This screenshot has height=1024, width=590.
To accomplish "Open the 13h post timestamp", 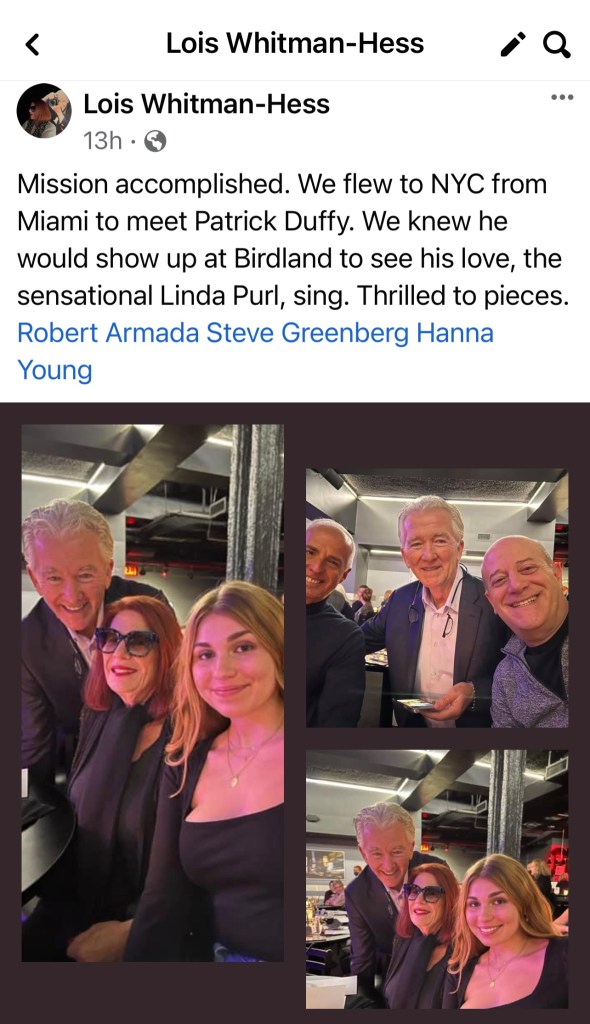I will coord(103,140).
